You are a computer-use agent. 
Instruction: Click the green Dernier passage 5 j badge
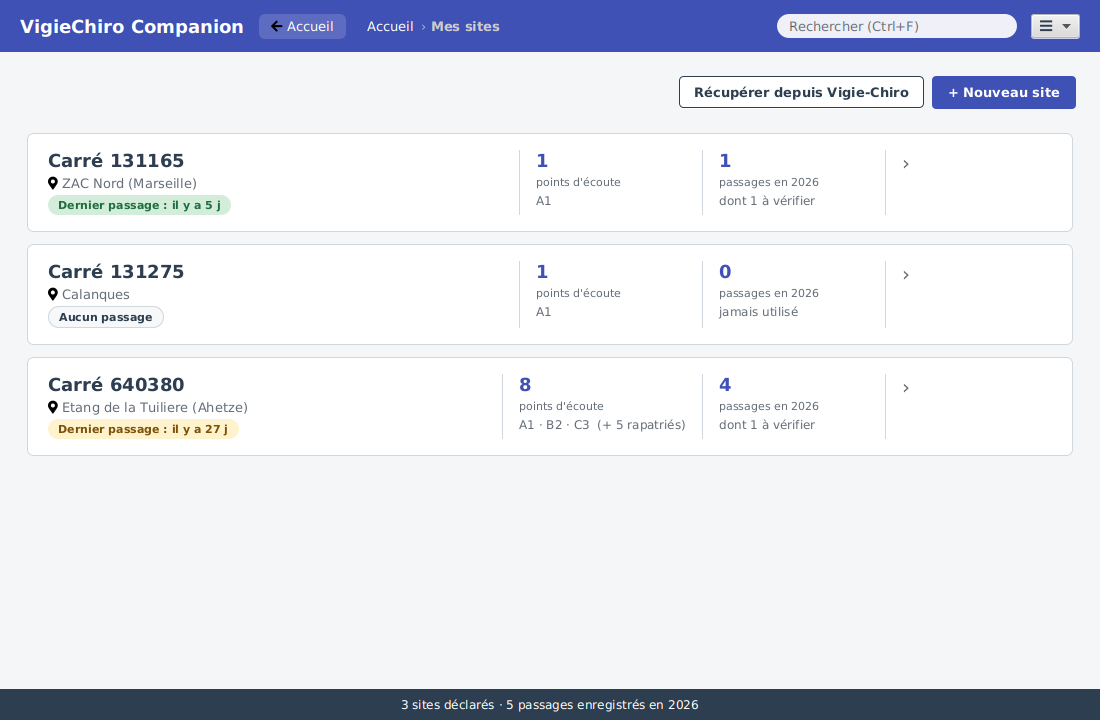click(x=139, y=205)
